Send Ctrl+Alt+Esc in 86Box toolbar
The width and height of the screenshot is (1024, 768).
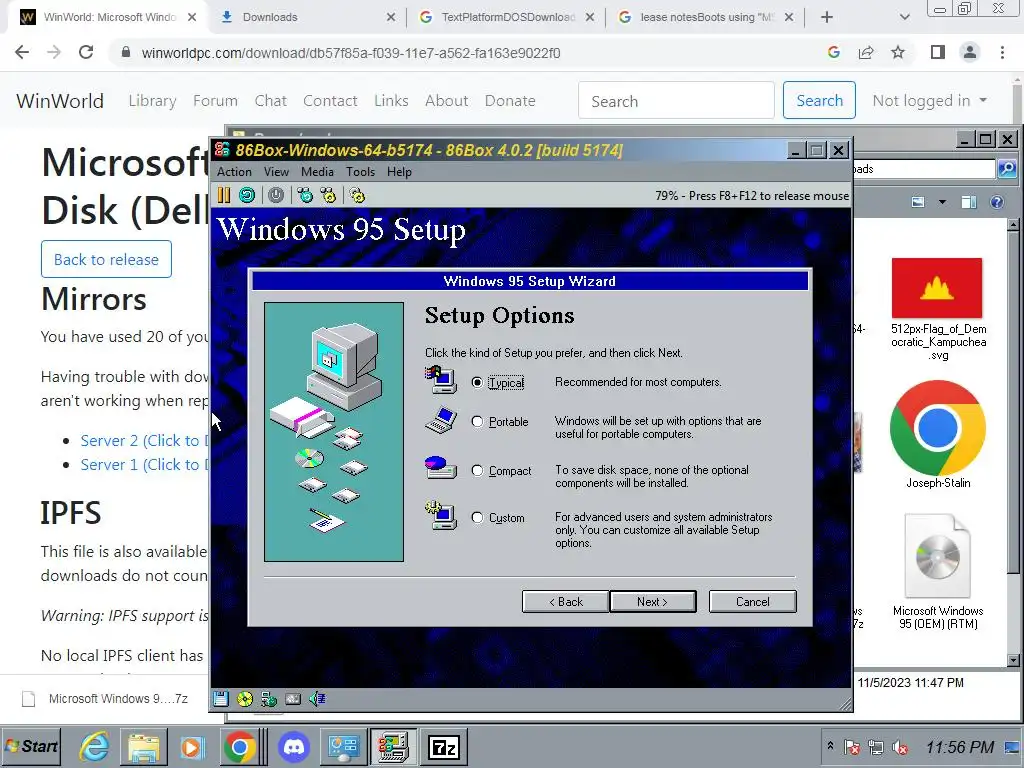coord(328,195)
